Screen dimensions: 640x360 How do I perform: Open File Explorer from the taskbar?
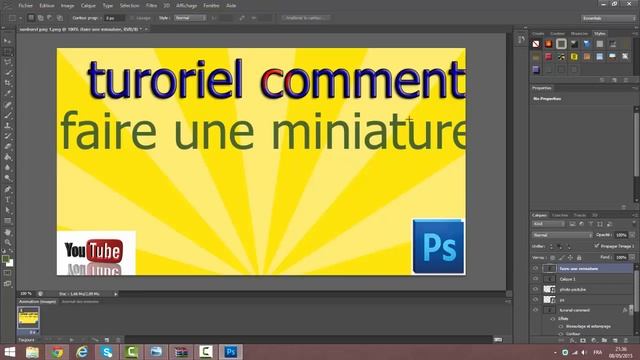(x=32, y=352)
